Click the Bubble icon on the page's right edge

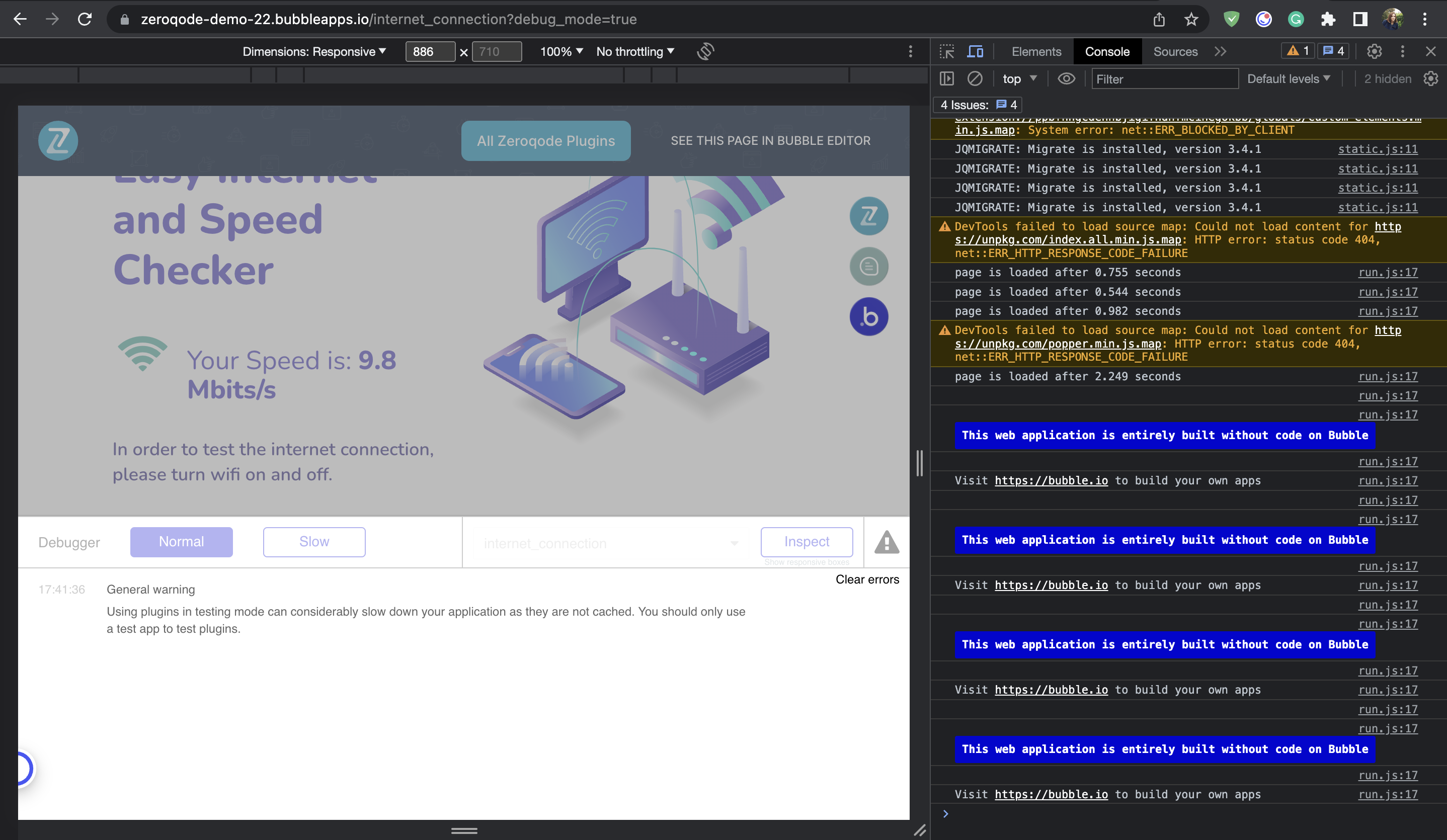pos(869,316)
